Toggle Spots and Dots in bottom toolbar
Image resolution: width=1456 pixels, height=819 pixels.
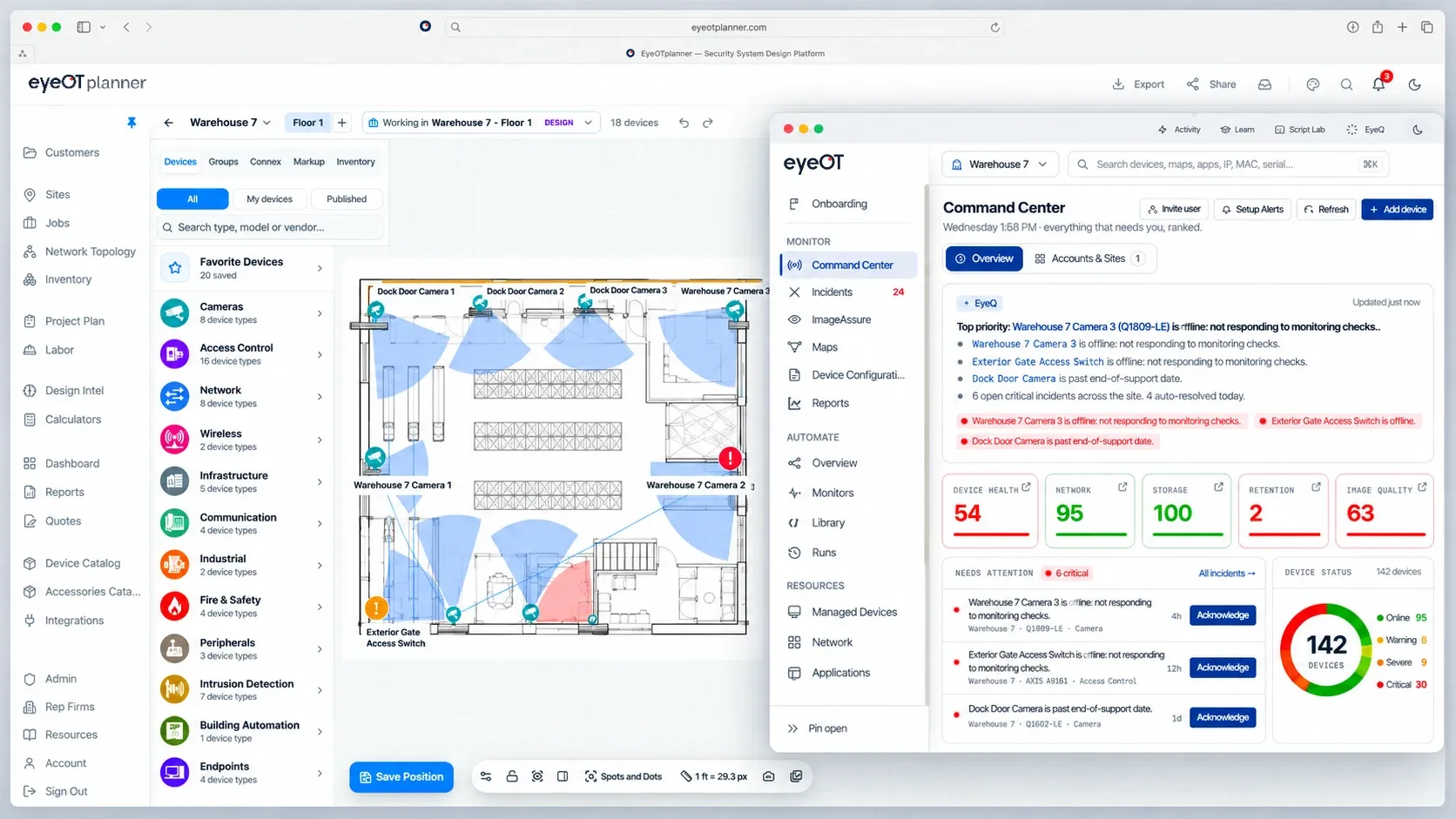(x=624, y=776)
